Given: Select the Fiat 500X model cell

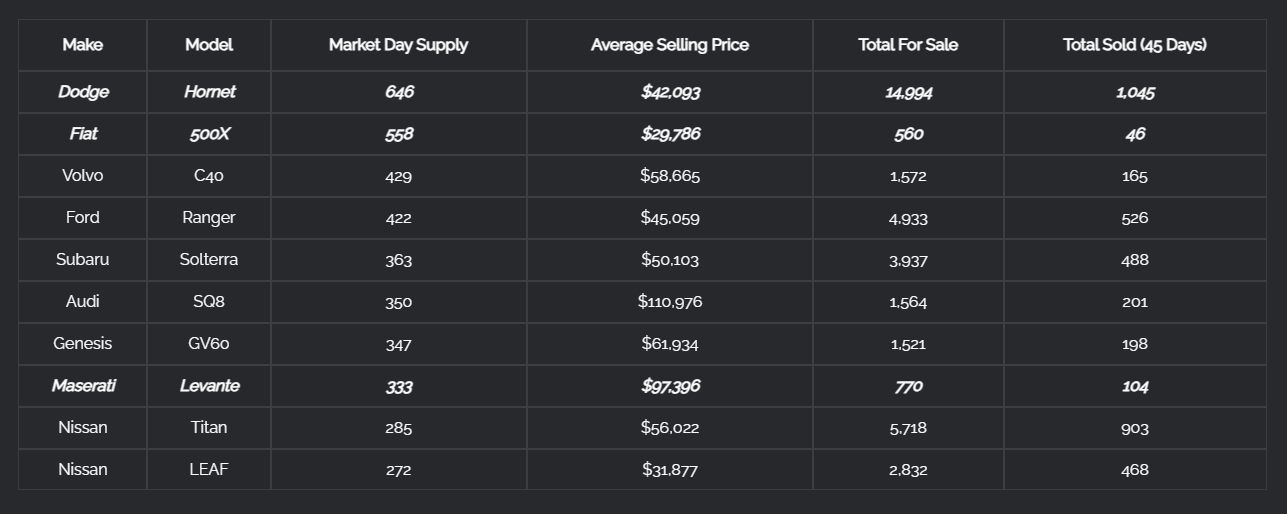Looking at the screenshot, I should click(209, 134).
